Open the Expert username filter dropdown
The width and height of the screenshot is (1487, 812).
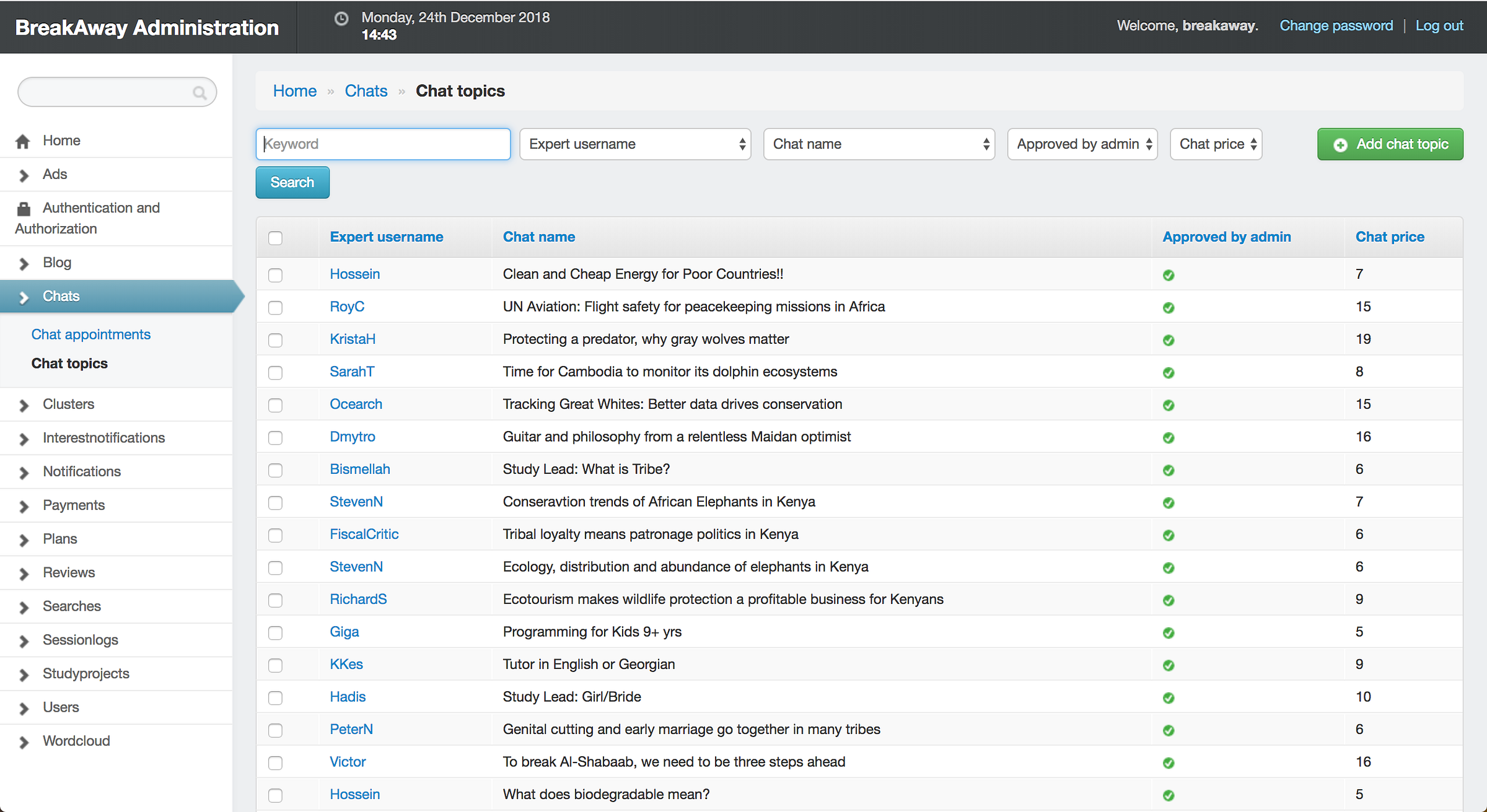pyautogui.click(x=635, y=144)
